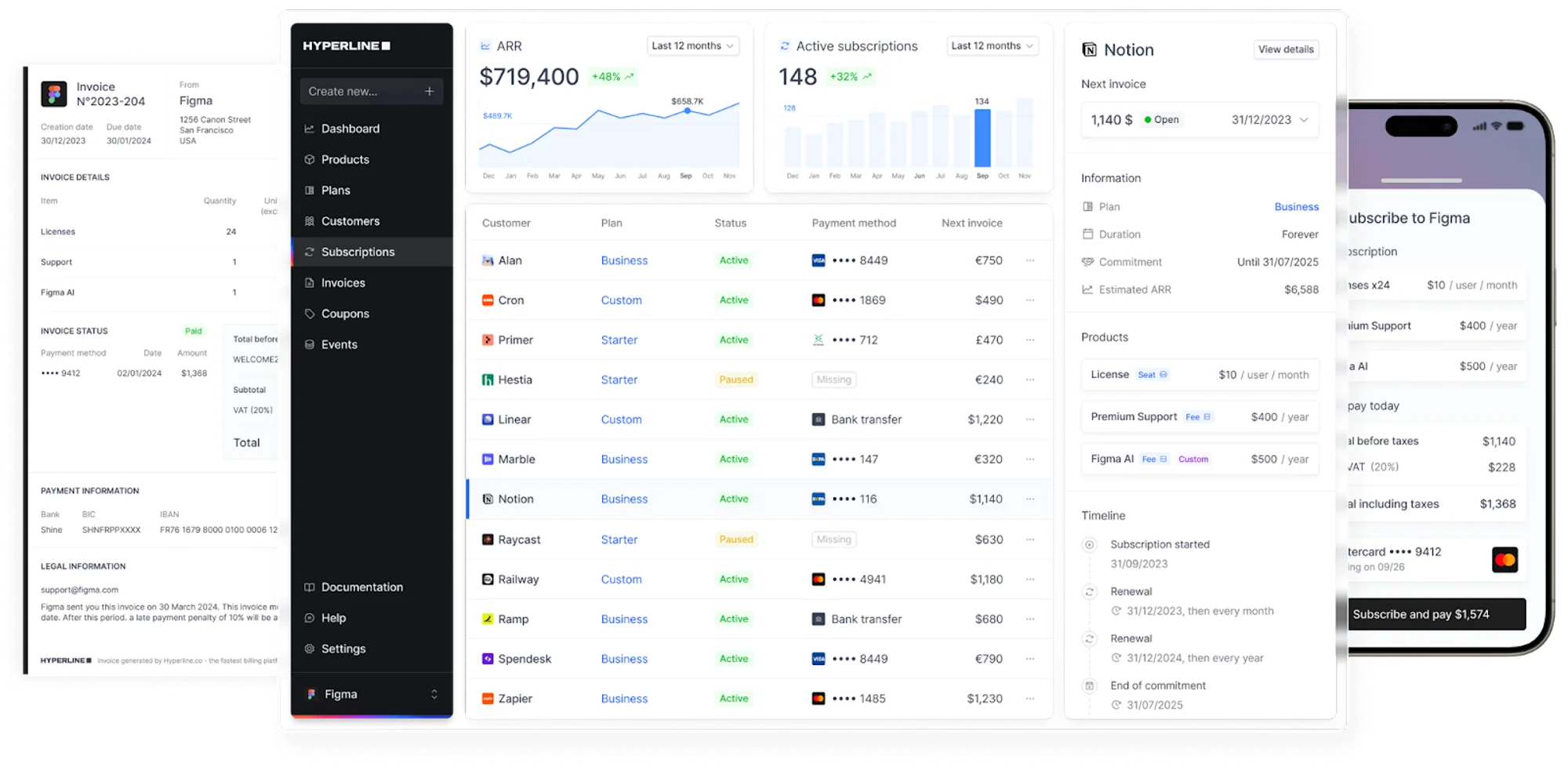Open more options for Notion row
This screenshot has width=1568, height=767.
tap(1030, 499)
